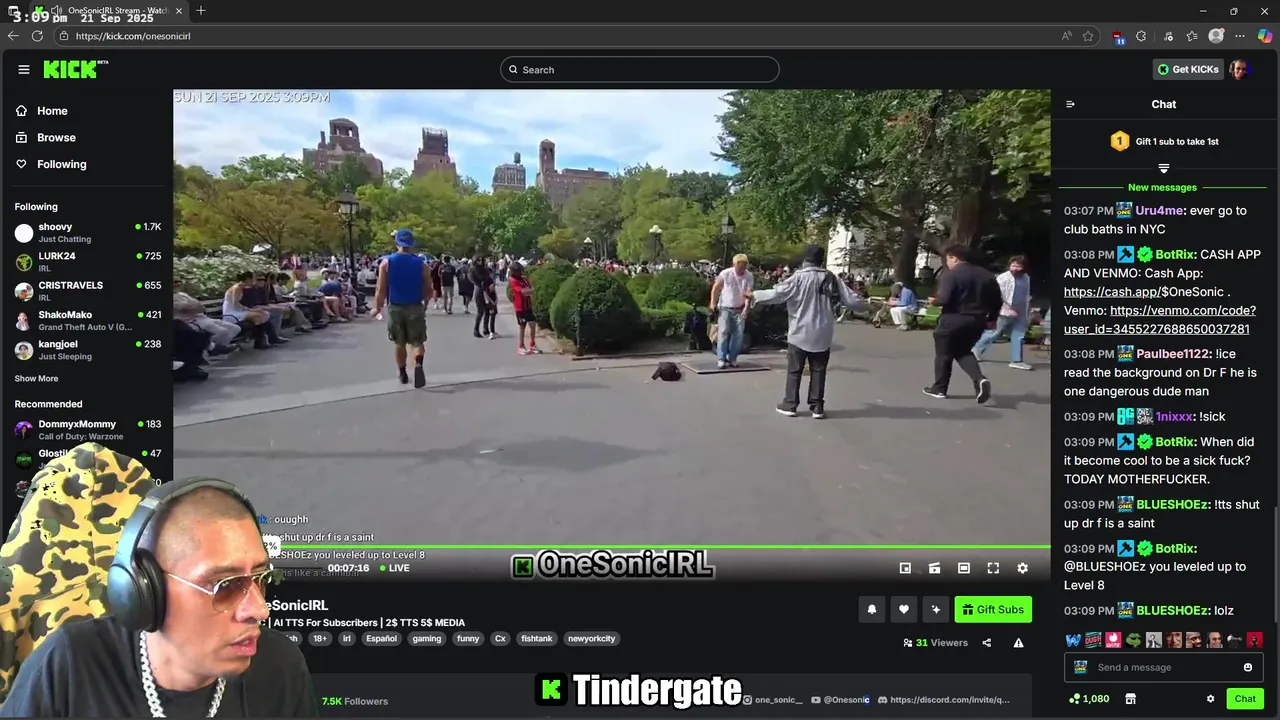1280x720 pixels.
Task: Toggle stream notifications with the bell button
Action: tap(872, 609)
